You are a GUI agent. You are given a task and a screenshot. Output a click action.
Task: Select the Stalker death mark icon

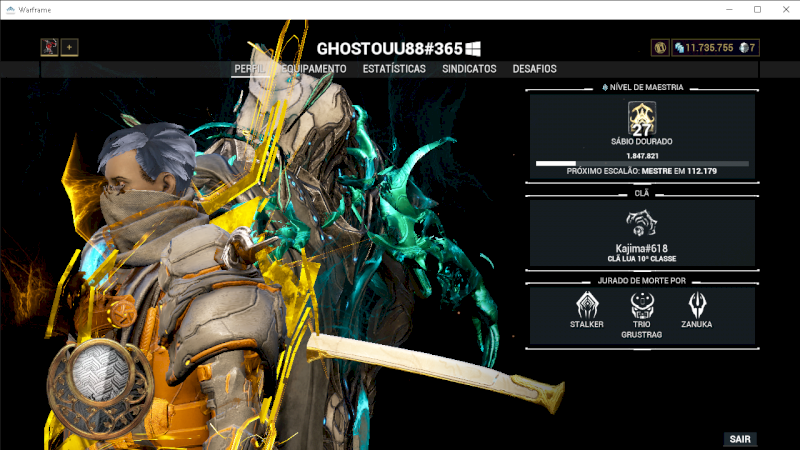tap(587, 305)
